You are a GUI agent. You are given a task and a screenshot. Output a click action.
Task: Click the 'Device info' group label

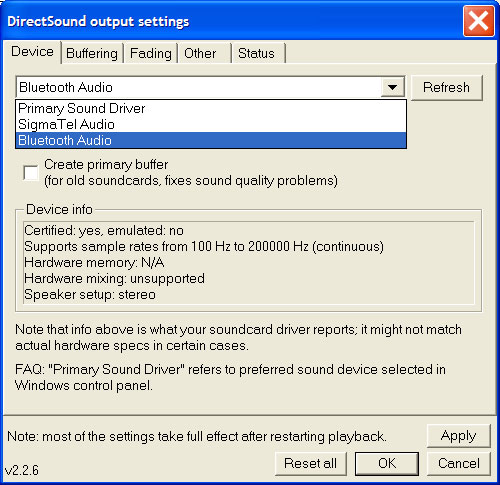pos(59,209)
